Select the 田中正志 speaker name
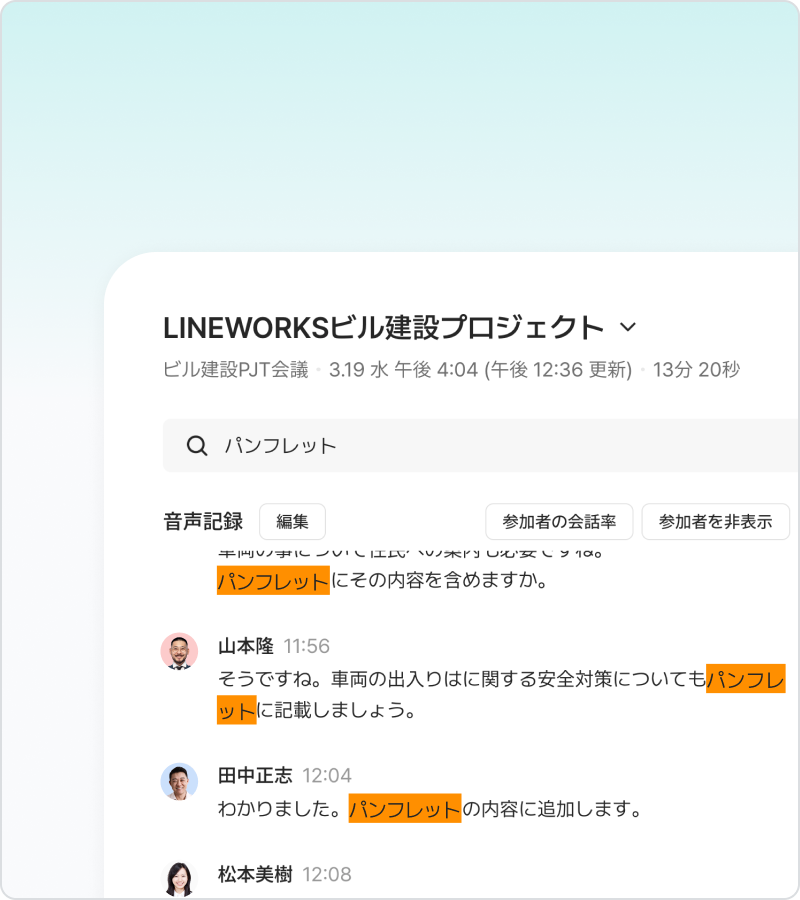800x900 pixels. click(255, 775)
